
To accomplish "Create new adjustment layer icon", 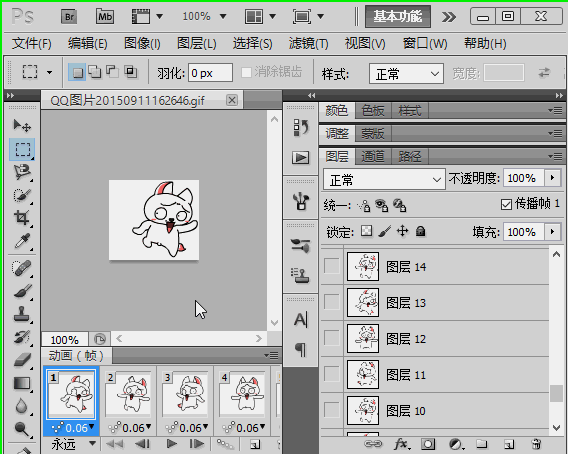I will coord(456,444).
